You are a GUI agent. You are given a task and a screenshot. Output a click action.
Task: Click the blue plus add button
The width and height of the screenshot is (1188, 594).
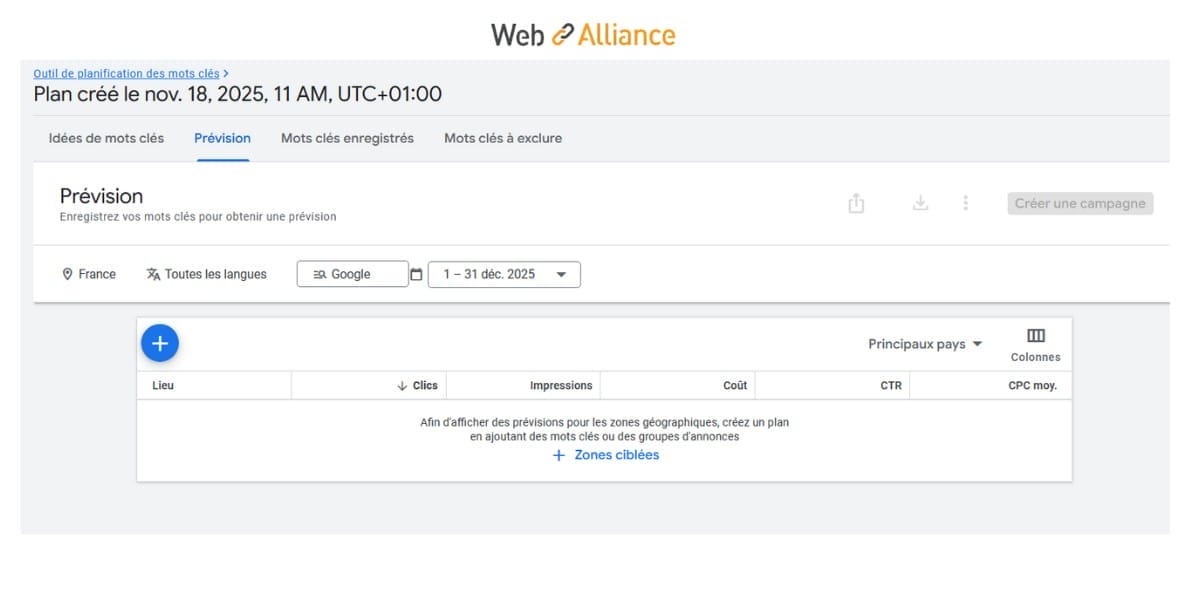pos(160,343)
